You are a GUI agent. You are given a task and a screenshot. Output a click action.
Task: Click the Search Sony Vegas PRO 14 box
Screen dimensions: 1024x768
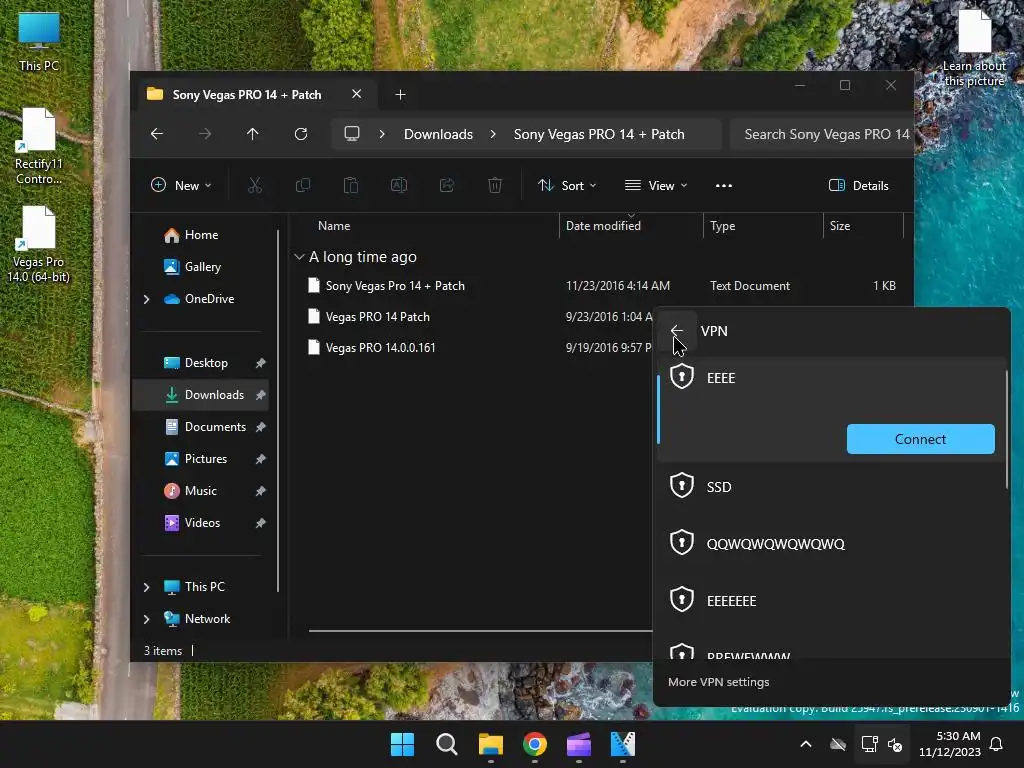(x=822, y=134)
